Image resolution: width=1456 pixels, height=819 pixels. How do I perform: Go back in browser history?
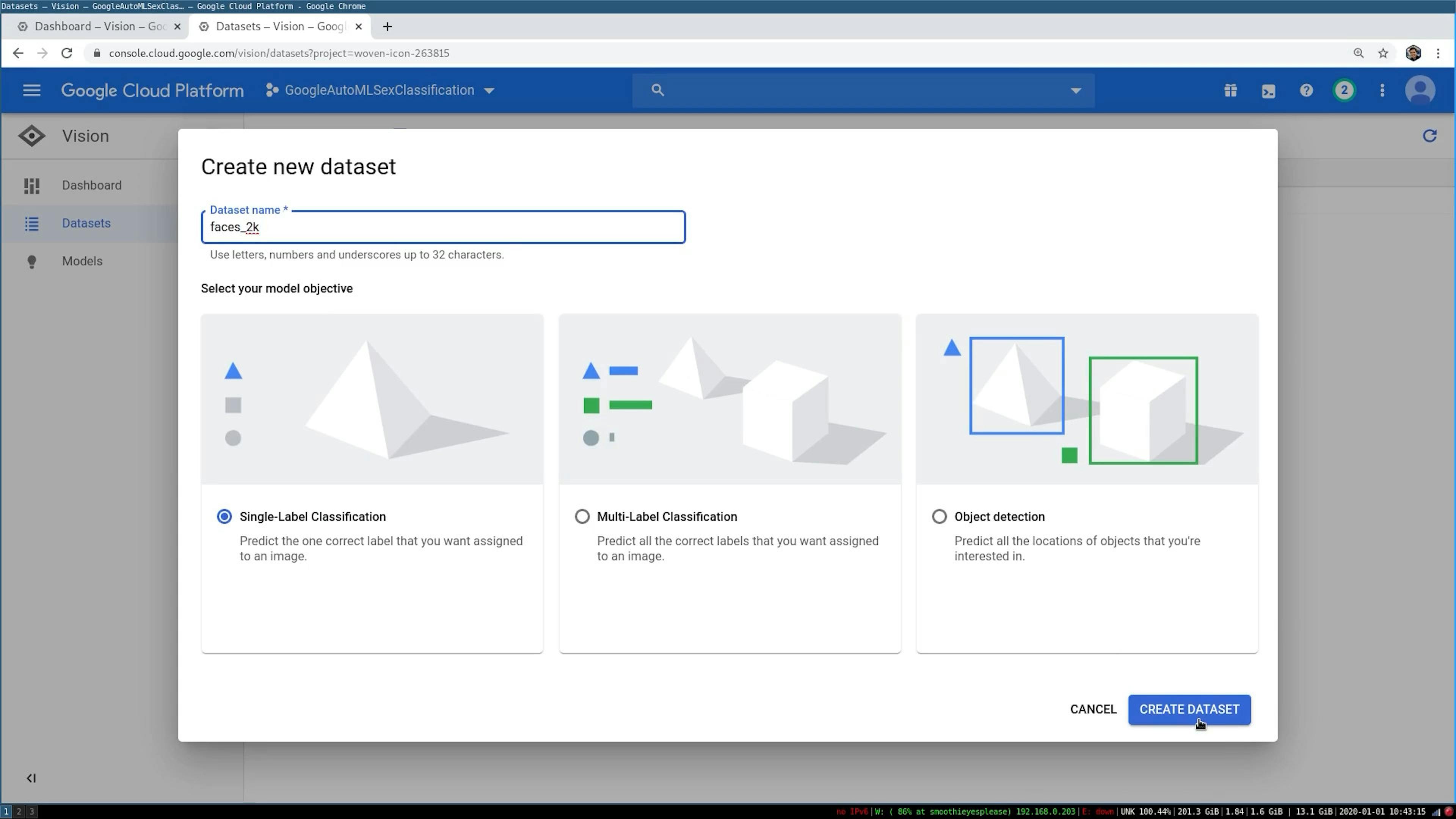(x=18, y=53)
